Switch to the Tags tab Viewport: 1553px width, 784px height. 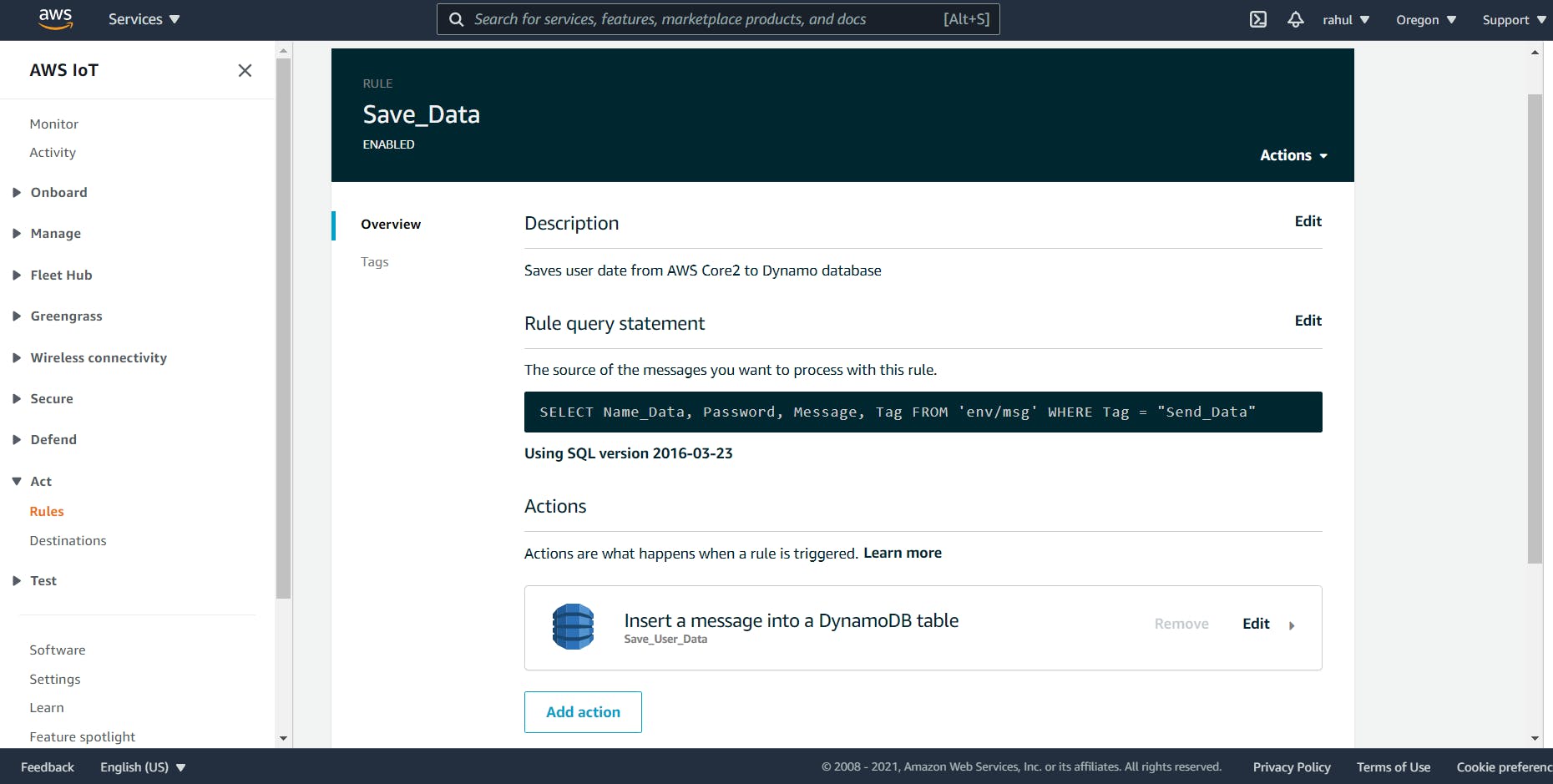pos(375,261)
